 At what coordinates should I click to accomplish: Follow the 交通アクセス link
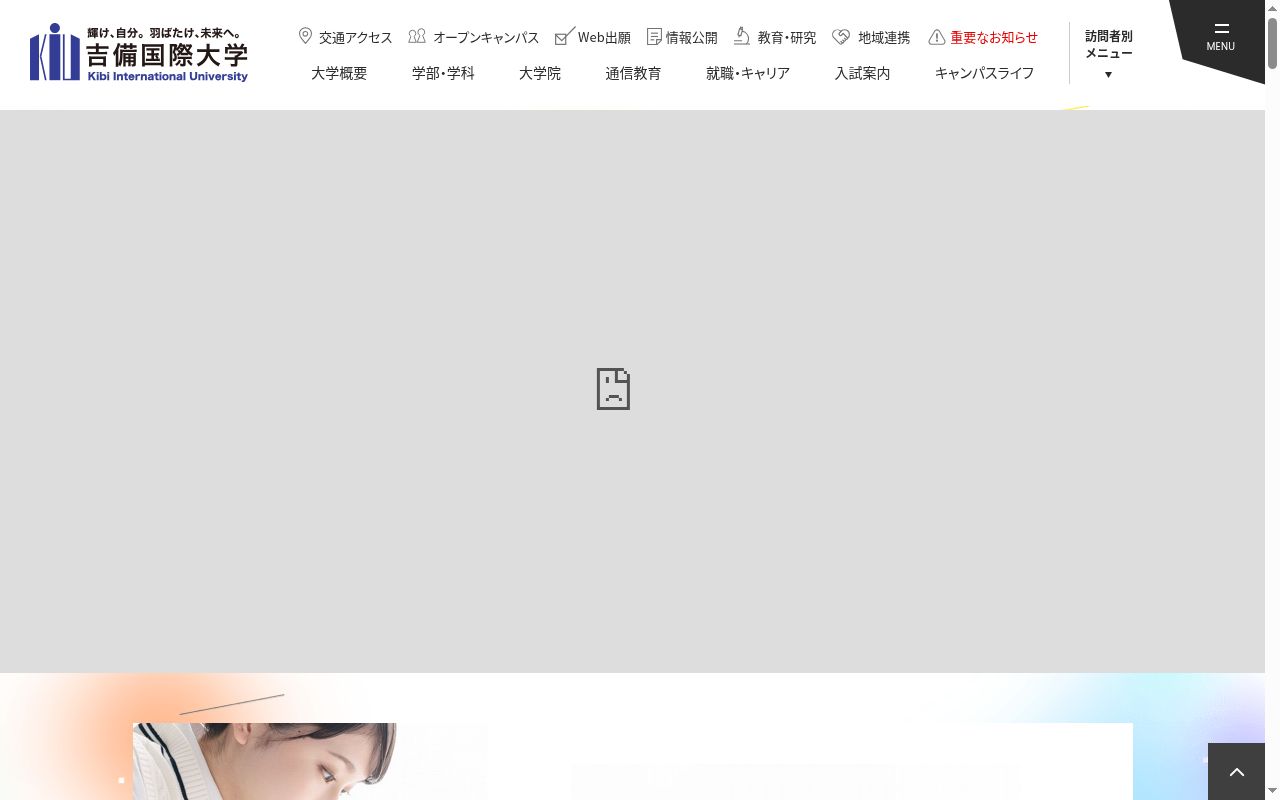pos(356,37)
